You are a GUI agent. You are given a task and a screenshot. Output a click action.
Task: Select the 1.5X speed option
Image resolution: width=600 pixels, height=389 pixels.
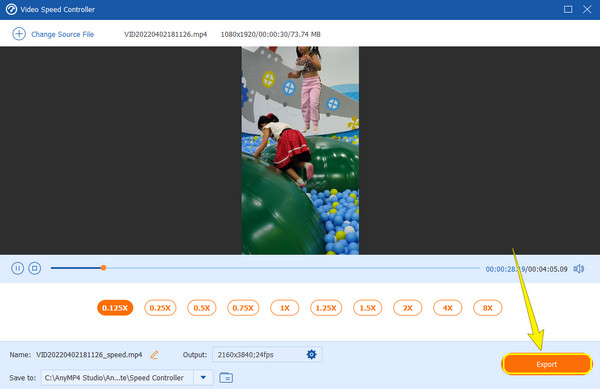368,308
